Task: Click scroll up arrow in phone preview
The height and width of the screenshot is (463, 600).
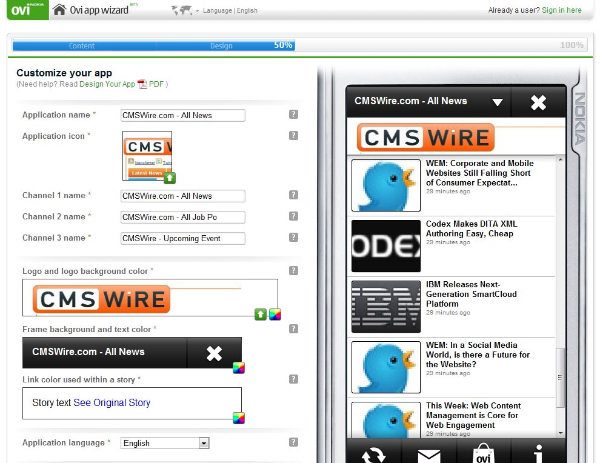Action: coord(560,160)
